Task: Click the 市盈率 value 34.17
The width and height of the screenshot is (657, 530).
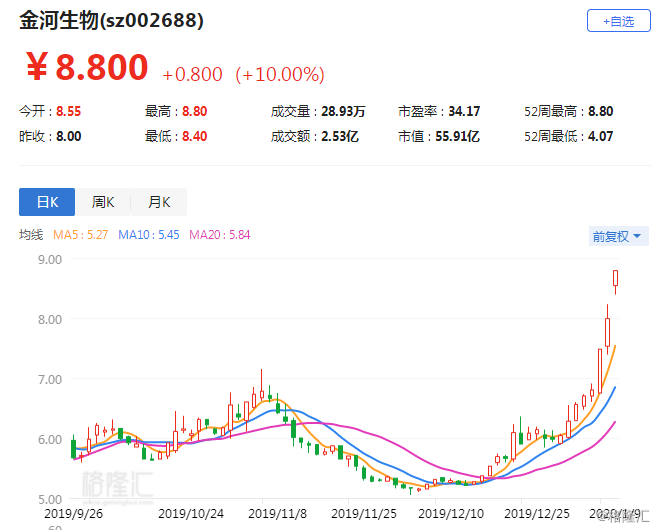Action: [x=464, y=111]
